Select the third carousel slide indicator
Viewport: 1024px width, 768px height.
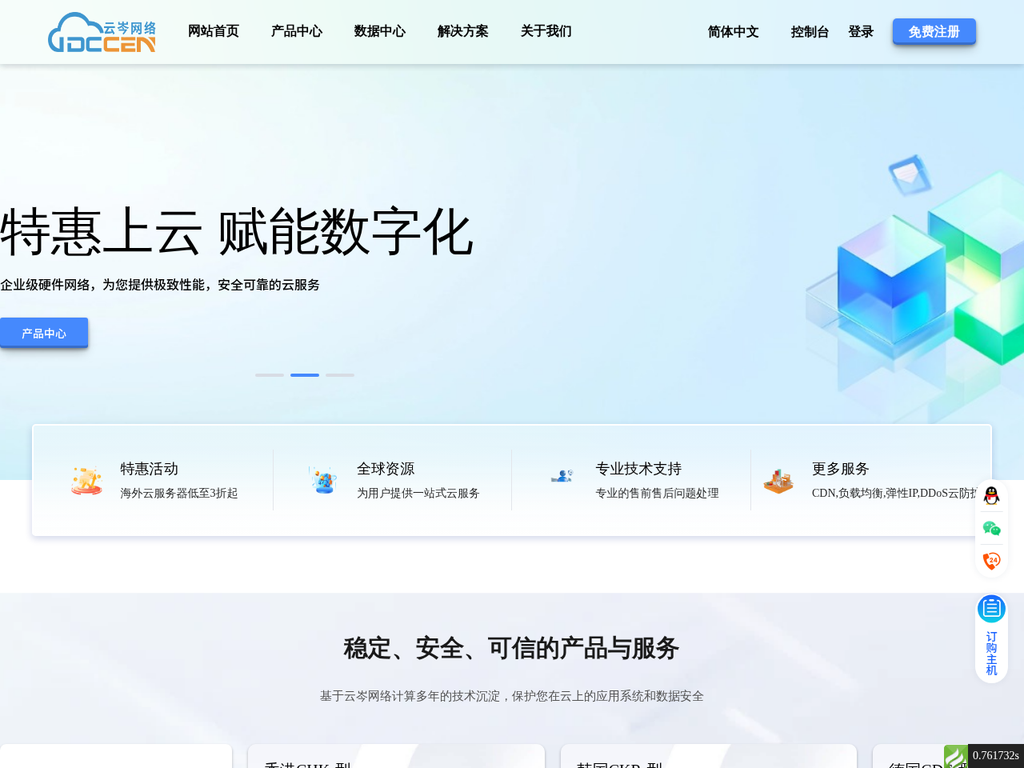tap(340, 375)
